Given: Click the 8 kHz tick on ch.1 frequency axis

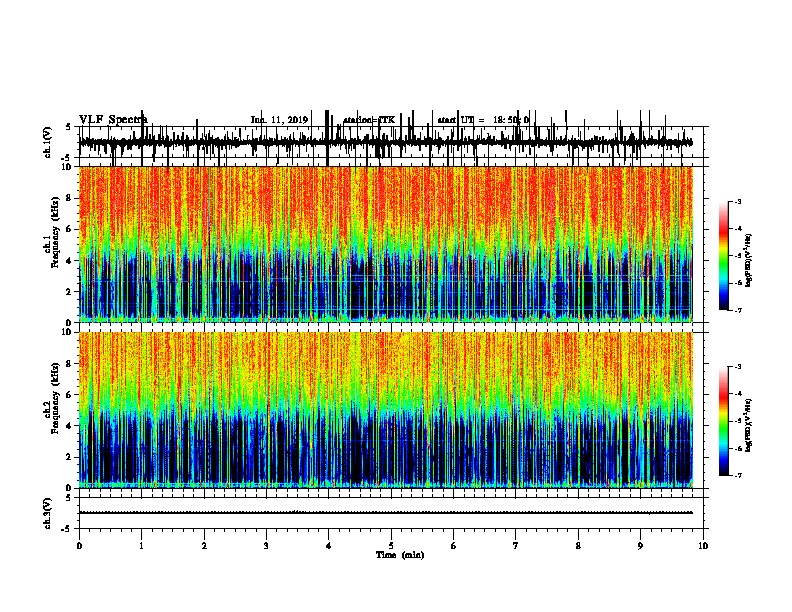Looking at the screenshot, I should (69, 198).
